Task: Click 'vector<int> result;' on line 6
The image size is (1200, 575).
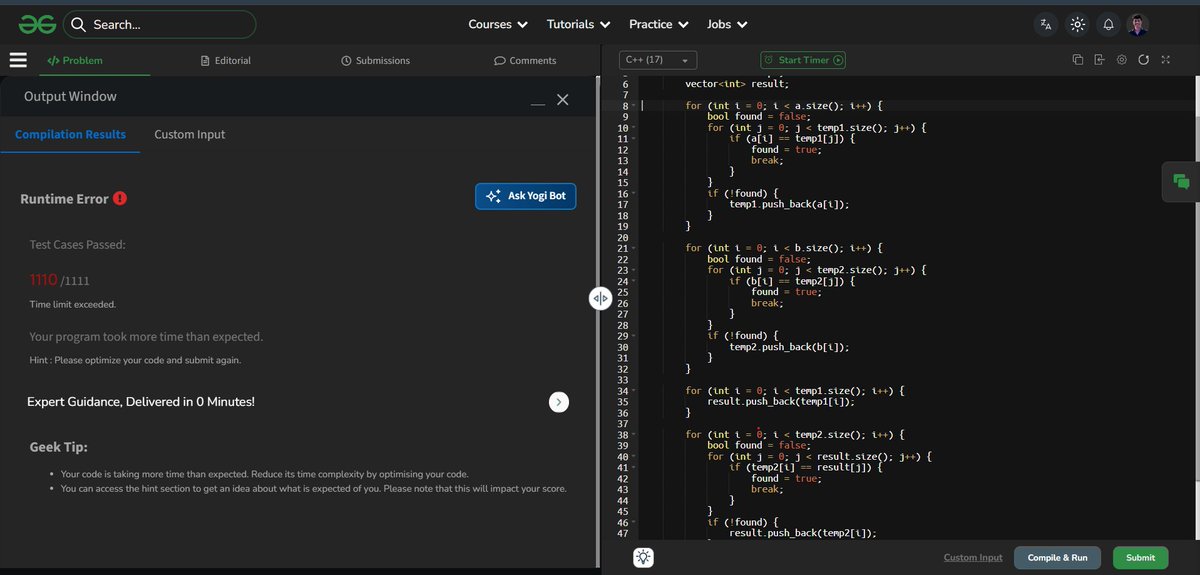Action: point(737,84)
